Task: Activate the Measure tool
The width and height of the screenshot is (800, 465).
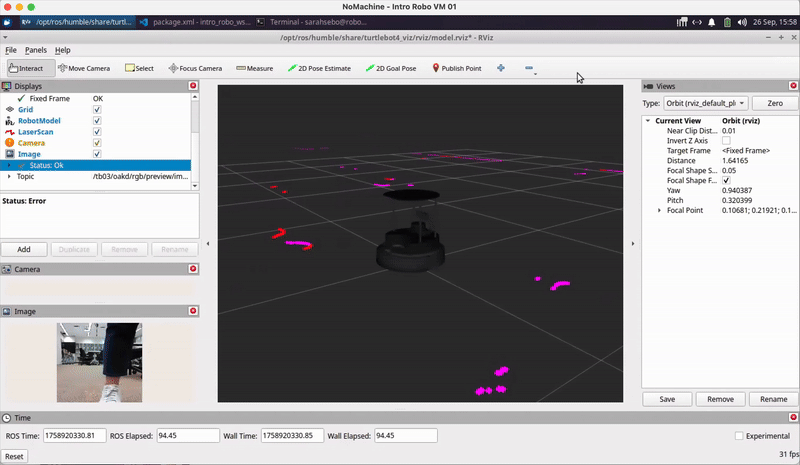Action: 254,68
